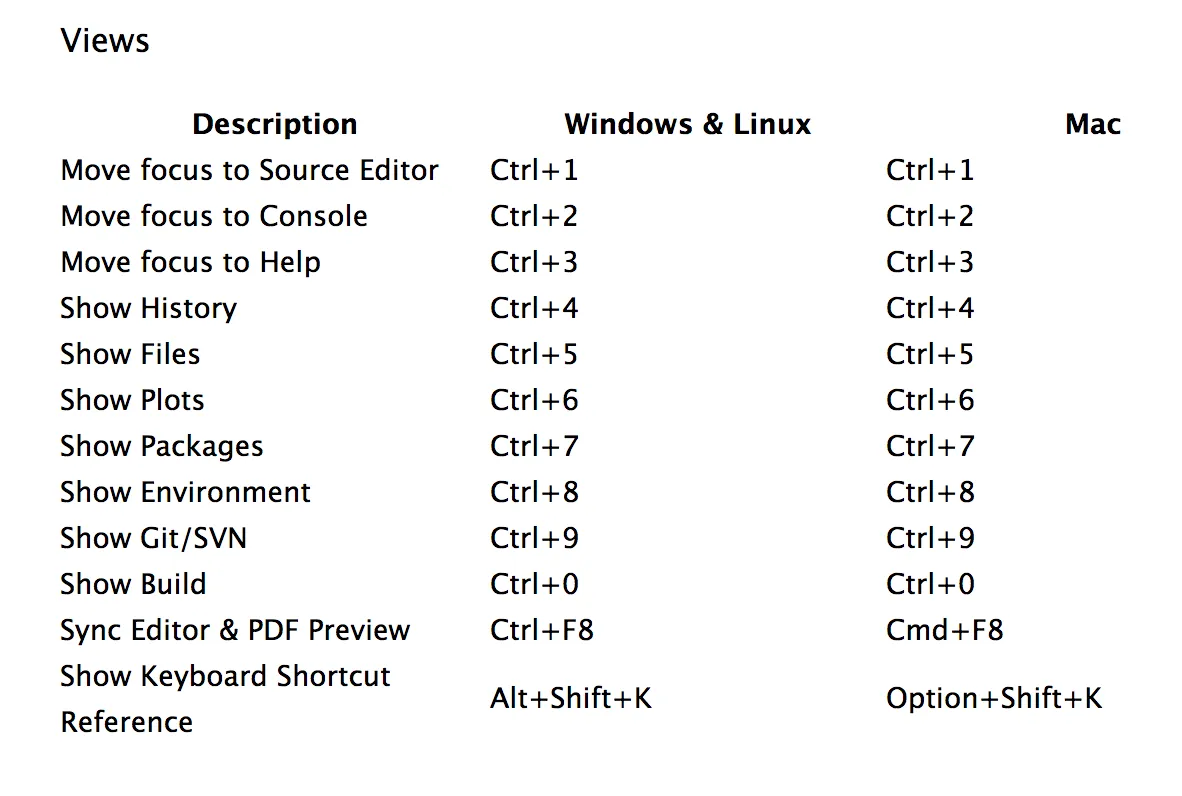Select the Show Packages row label

(x=162, y=446)
